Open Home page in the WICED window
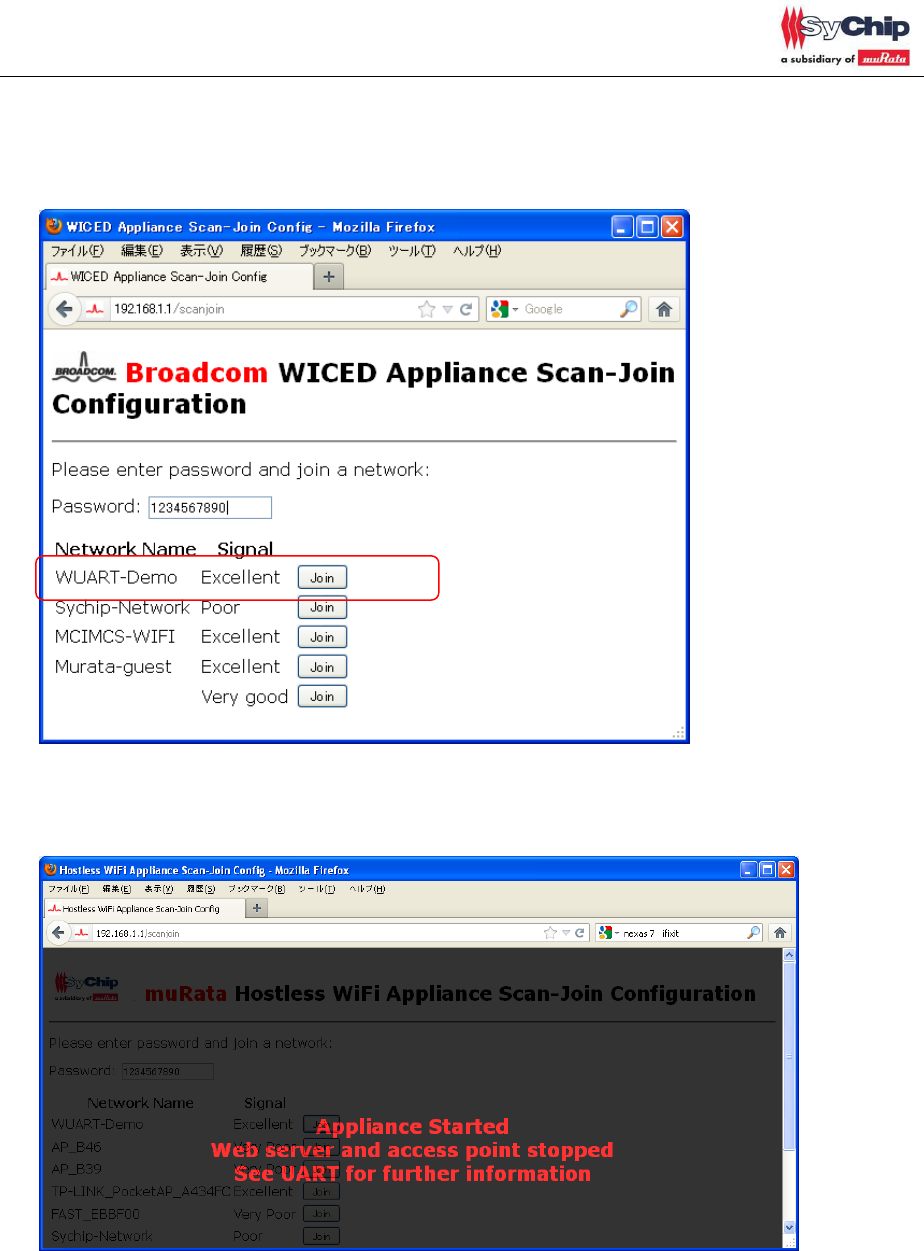The width and height of the screenshot is (924, 1251). 663,309
